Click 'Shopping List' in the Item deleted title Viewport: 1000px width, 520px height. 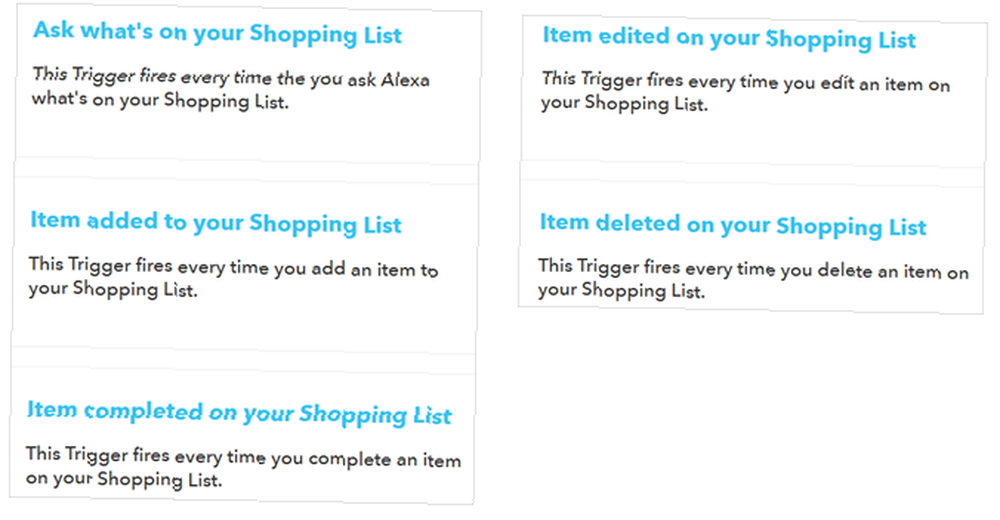click(x=851, y=227)
